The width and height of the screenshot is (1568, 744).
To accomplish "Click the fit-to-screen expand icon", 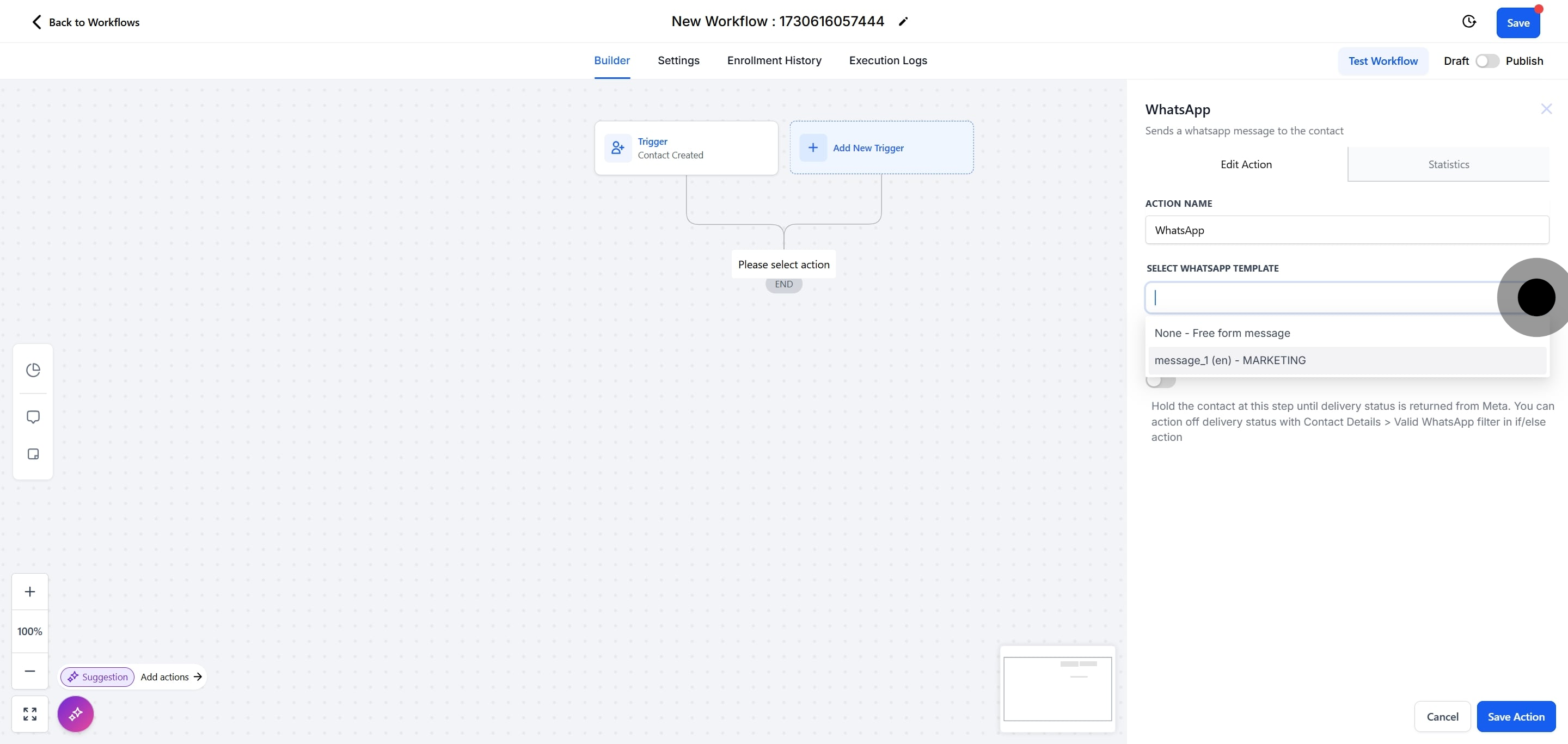I will (x=30, y=714).
